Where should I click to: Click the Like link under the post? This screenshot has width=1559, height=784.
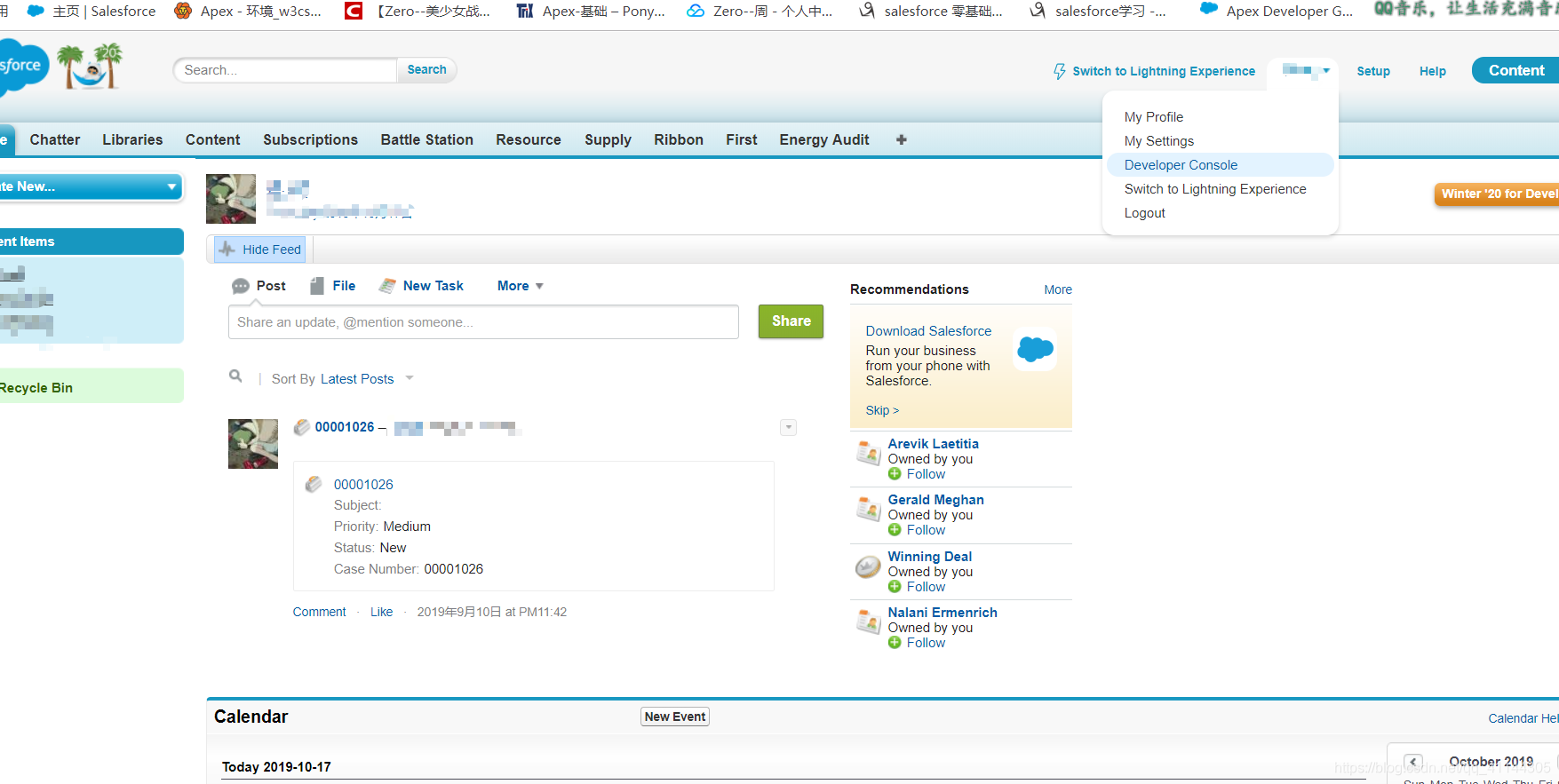coord(382,612)
